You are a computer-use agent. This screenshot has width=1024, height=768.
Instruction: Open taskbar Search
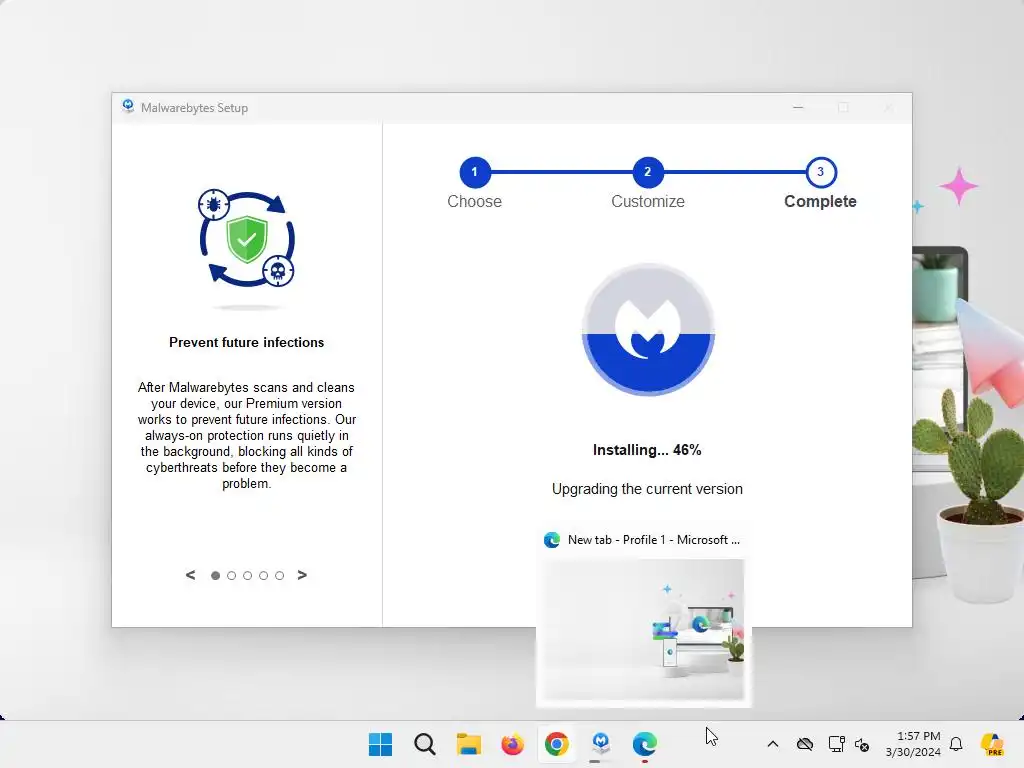424,744
